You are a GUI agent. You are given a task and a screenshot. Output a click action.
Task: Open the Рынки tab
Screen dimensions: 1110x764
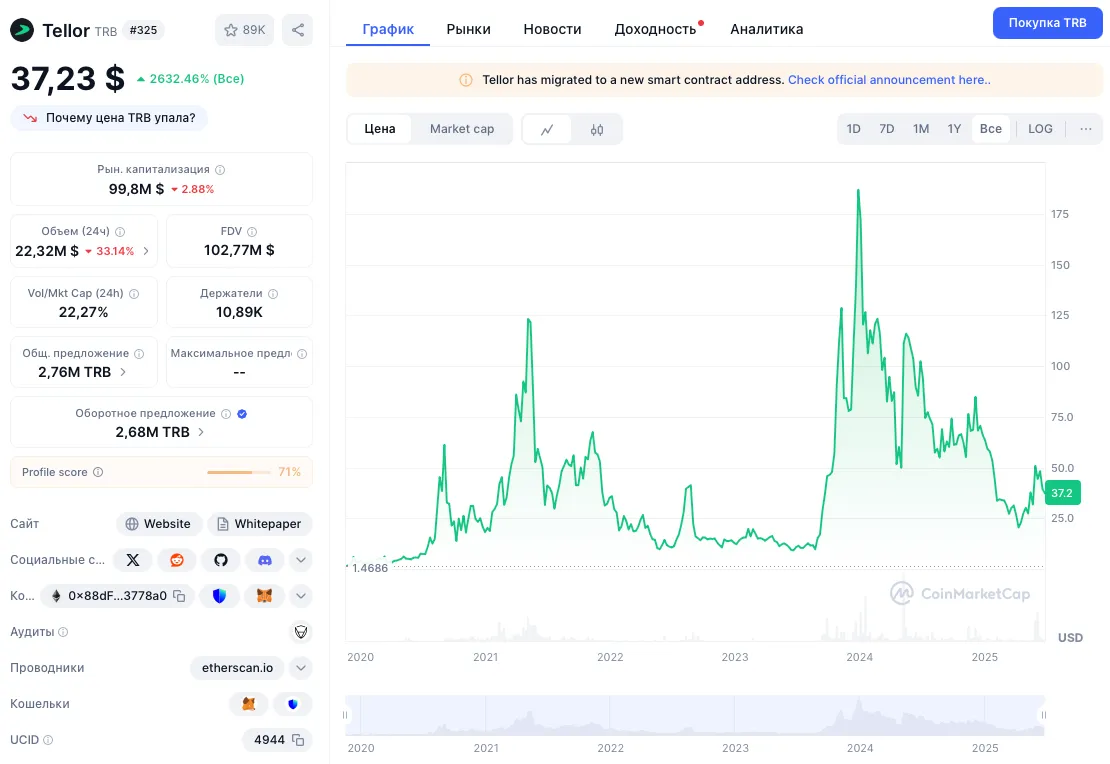coord(468,29)
